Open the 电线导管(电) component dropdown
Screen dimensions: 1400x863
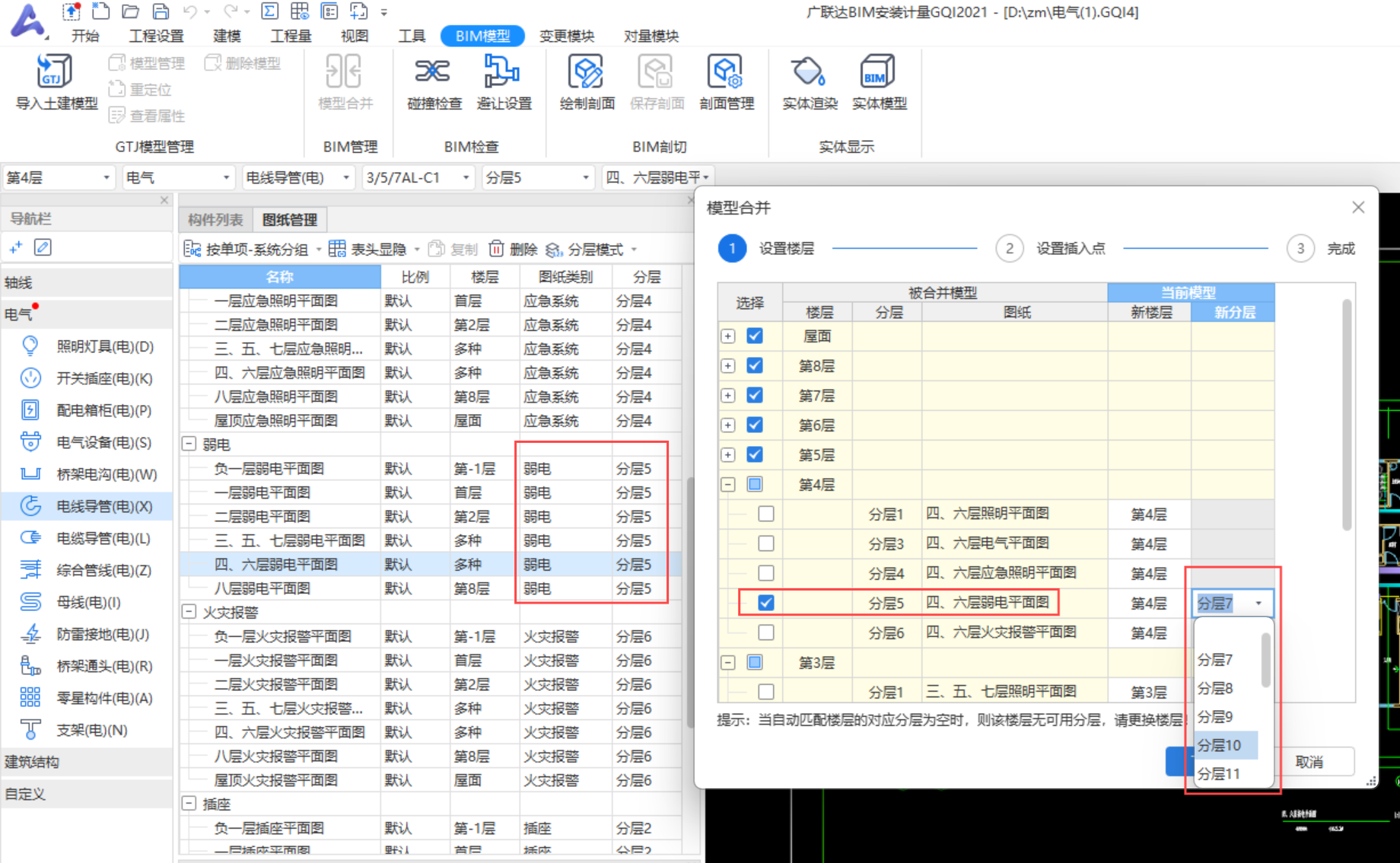tap(298, 177)
